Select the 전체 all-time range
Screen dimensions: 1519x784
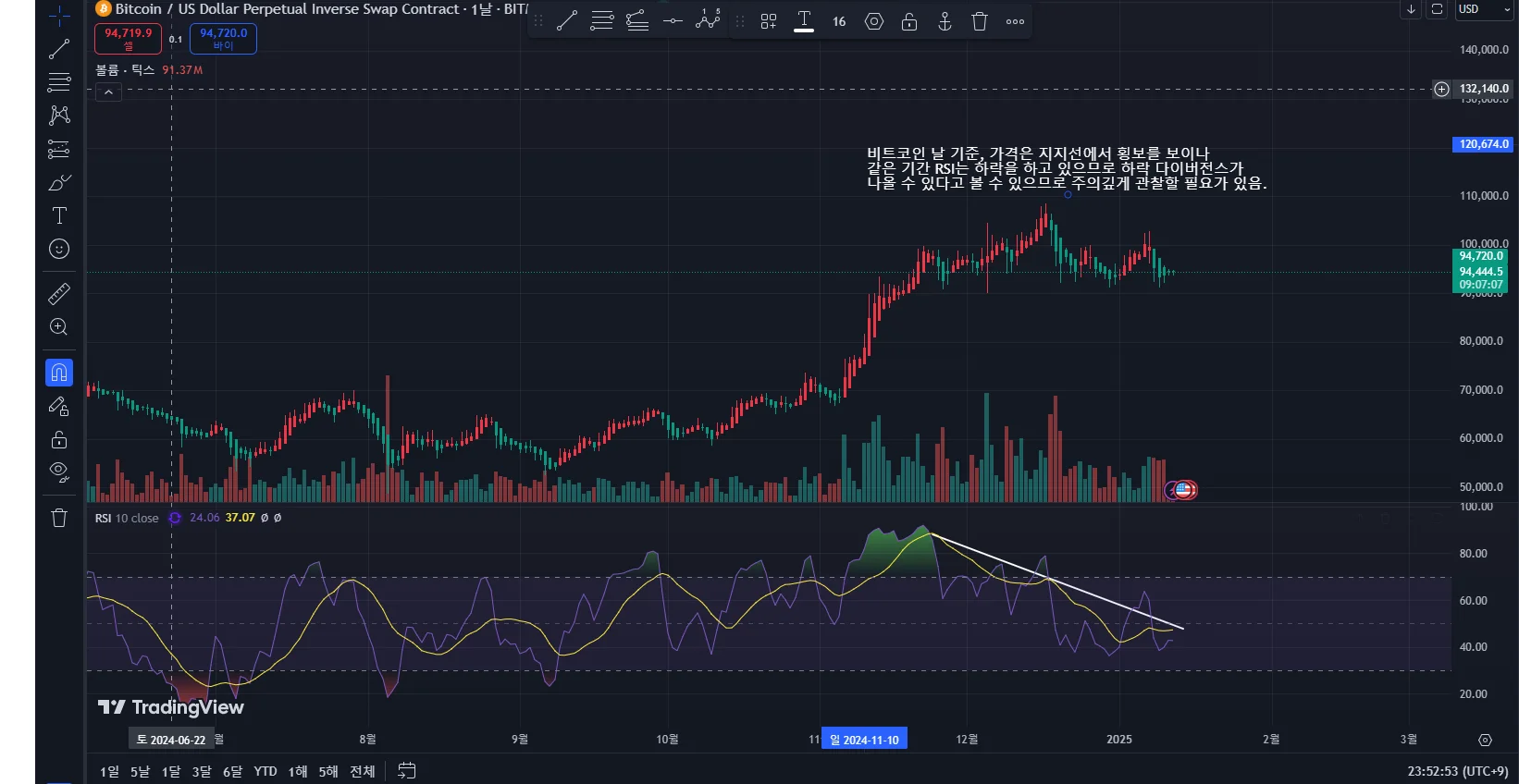pos(363,771)
